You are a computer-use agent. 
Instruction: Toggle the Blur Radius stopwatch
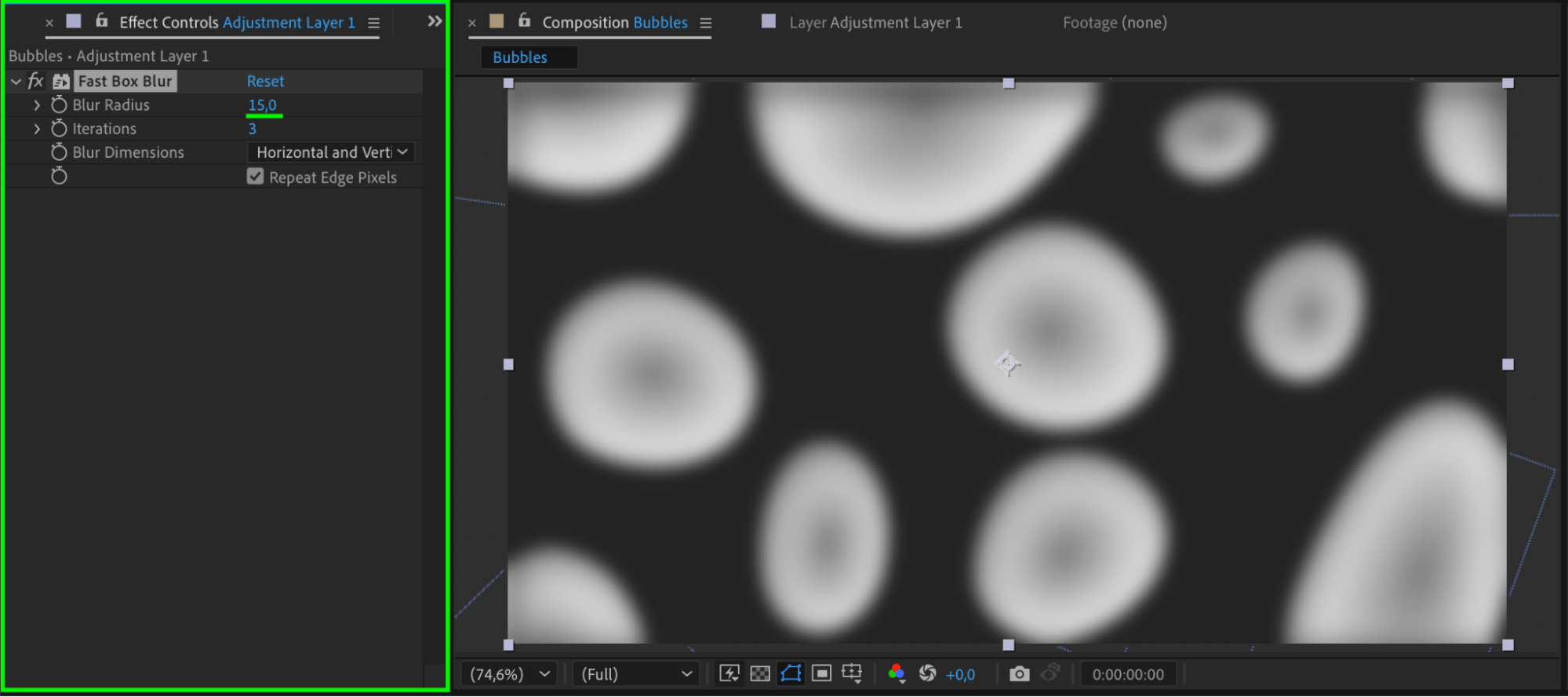click(59, 104)
